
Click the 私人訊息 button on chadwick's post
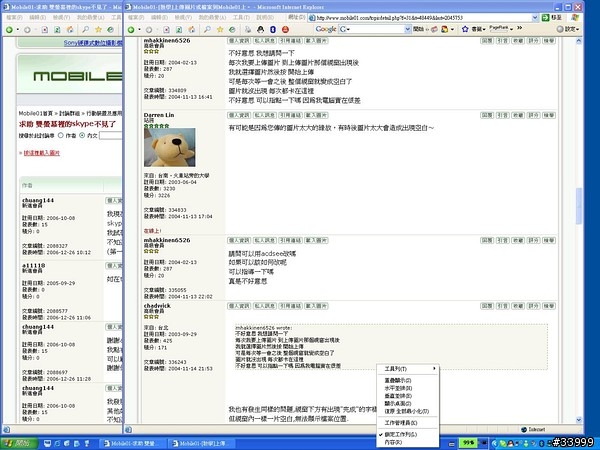265,306
